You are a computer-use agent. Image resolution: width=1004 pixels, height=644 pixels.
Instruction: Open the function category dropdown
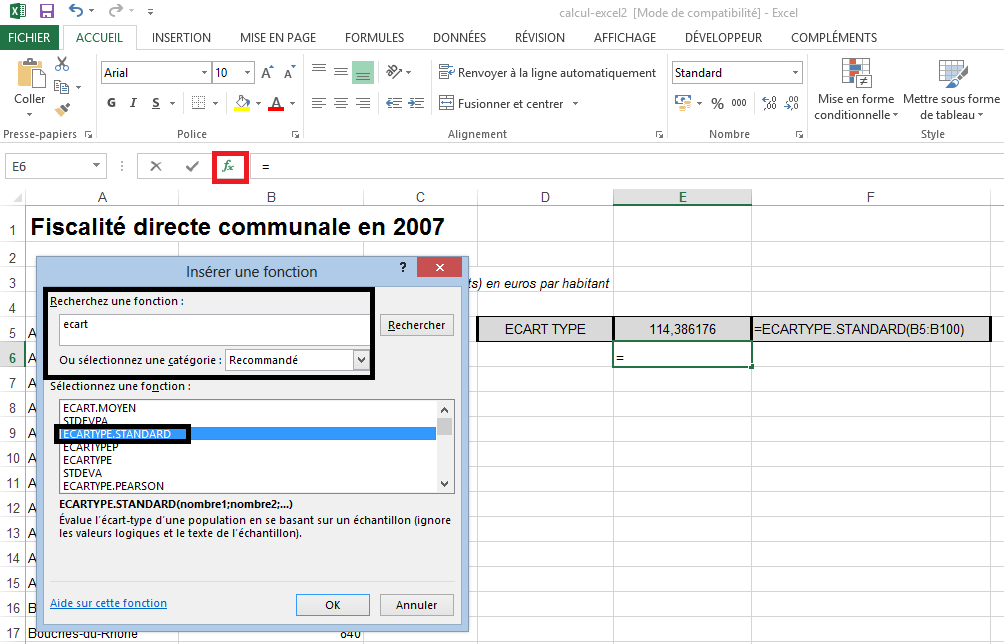(x=361, y=360)
